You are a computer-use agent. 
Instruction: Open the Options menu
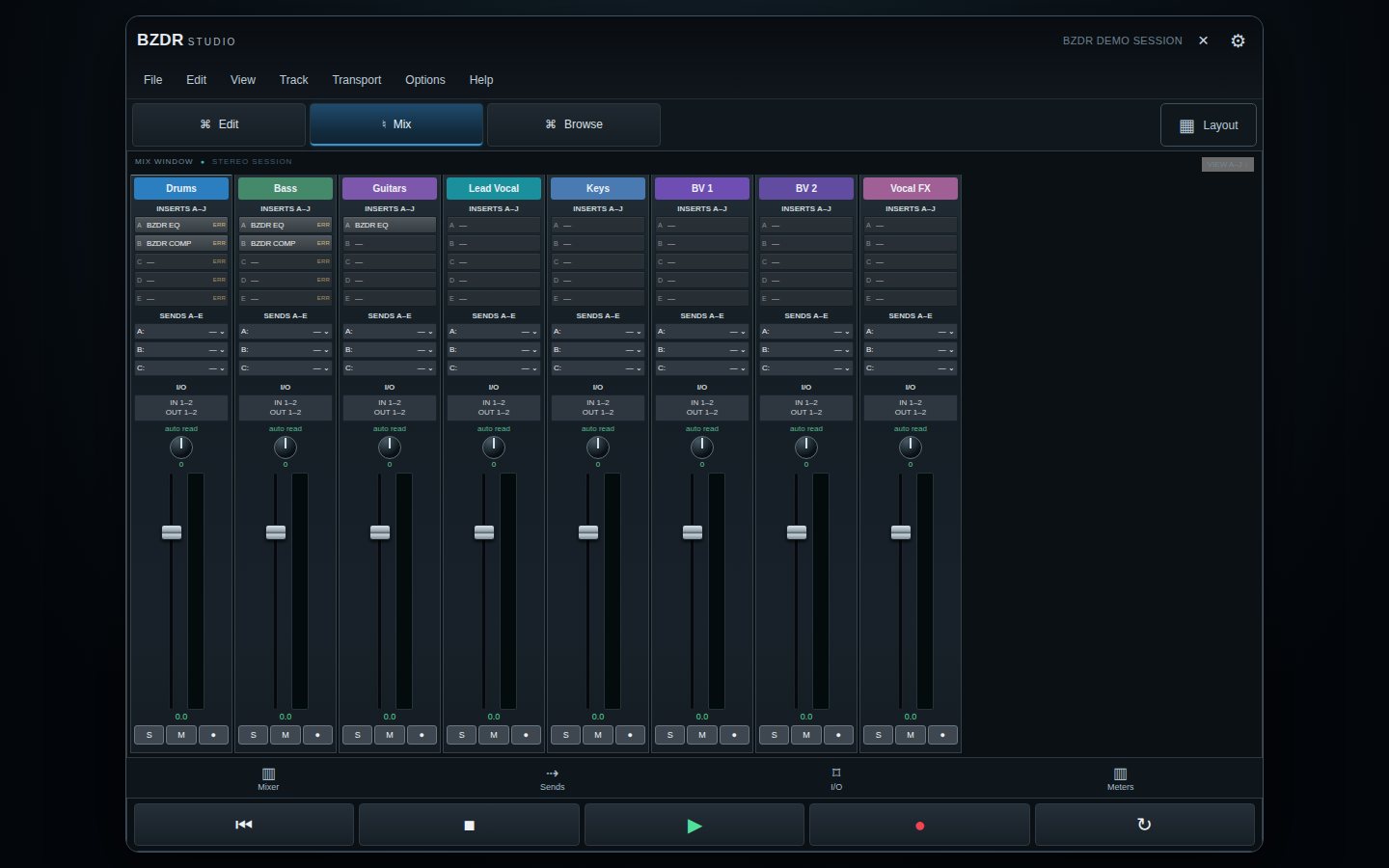coord(425,80)
